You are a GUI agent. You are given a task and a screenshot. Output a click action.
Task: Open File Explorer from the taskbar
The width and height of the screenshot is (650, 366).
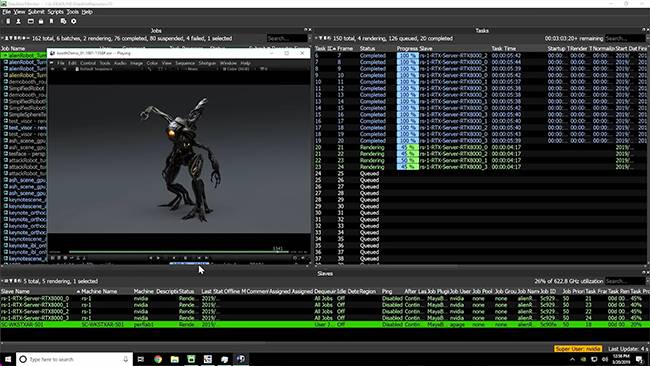175,359
